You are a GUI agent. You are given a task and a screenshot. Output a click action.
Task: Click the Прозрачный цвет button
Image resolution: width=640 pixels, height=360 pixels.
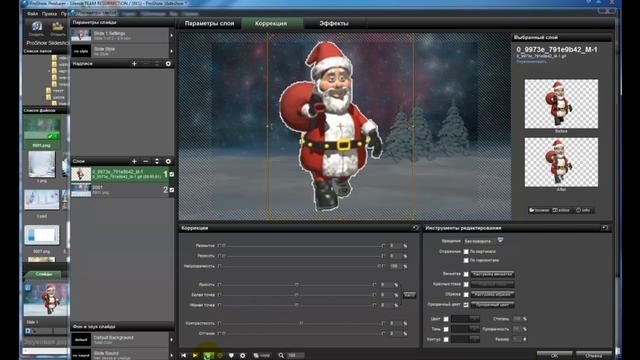click(493, 305)
